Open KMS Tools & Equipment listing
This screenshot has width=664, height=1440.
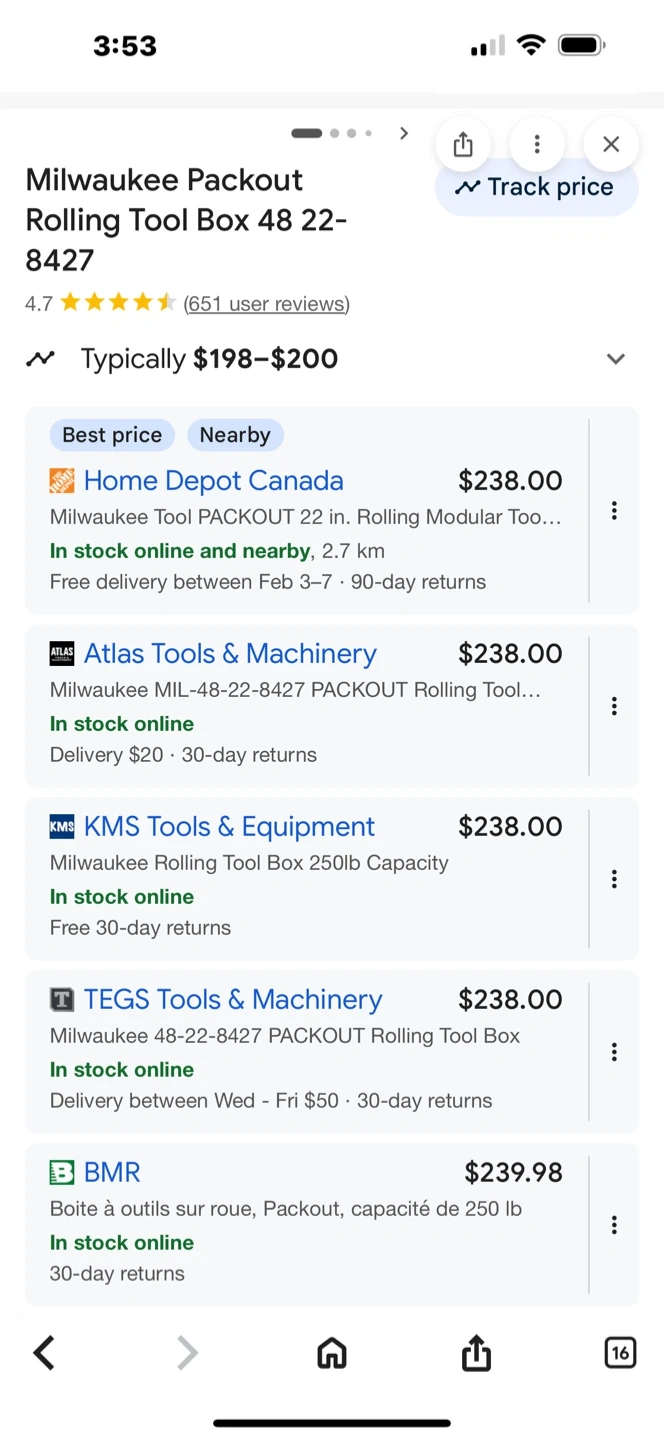pos(229,827)
